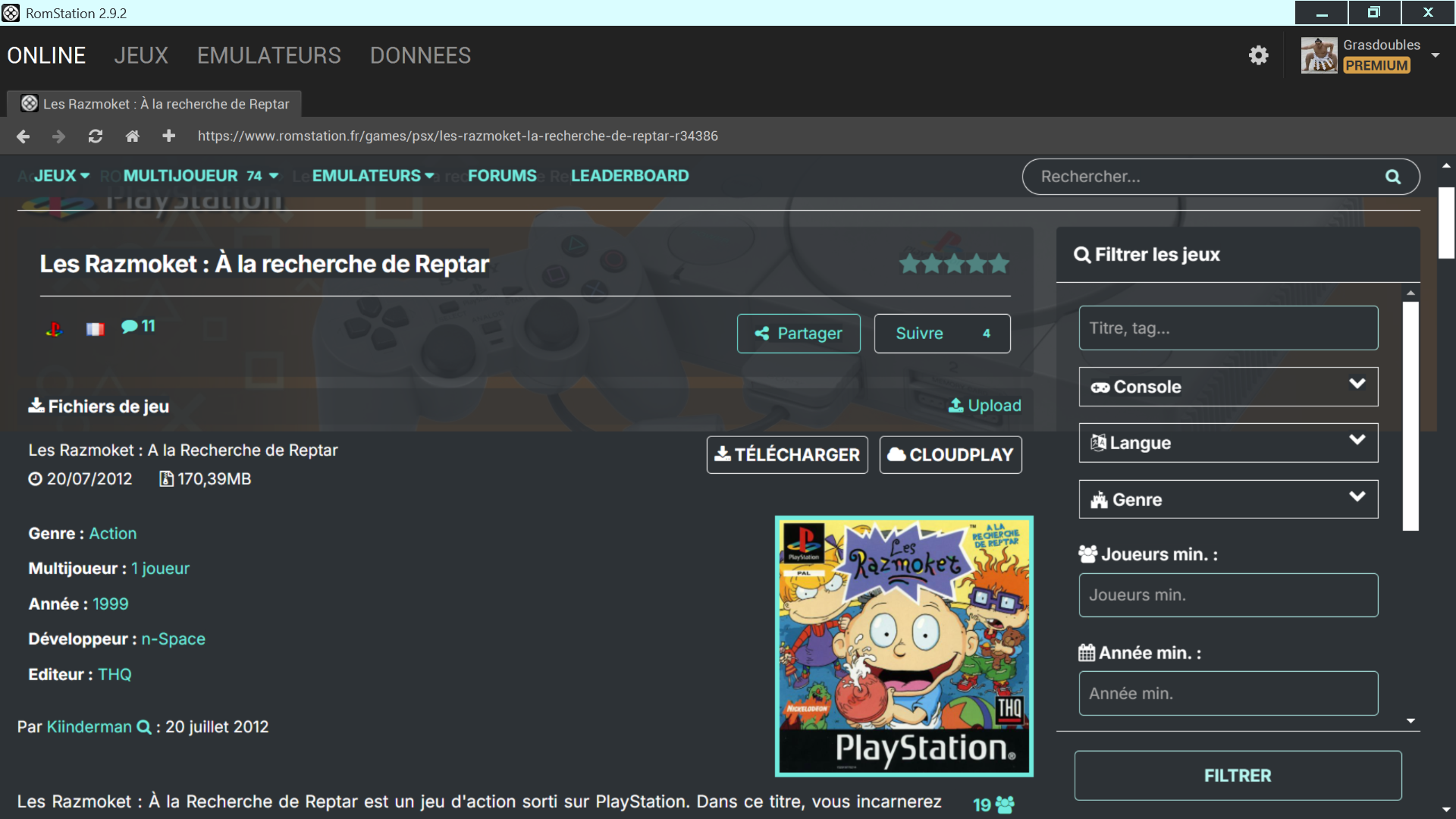
Task: Open the LEADERBOARD menu item
Action: pos(629,176)
